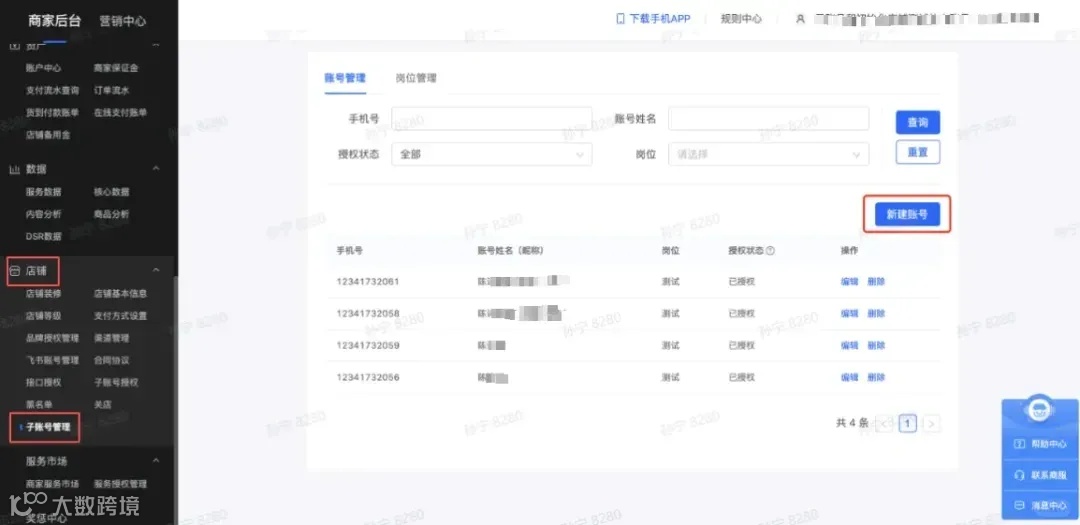Open the 岗位 请选择 dropdown
This screenshot has height=525, width=1080.
pos(769,154)
